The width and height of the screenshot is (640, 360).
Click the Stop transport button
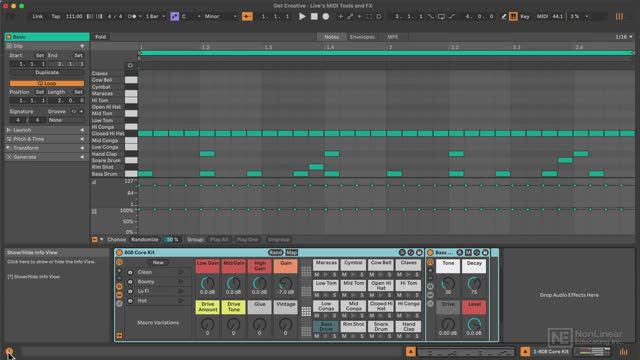tap(314, 16)
